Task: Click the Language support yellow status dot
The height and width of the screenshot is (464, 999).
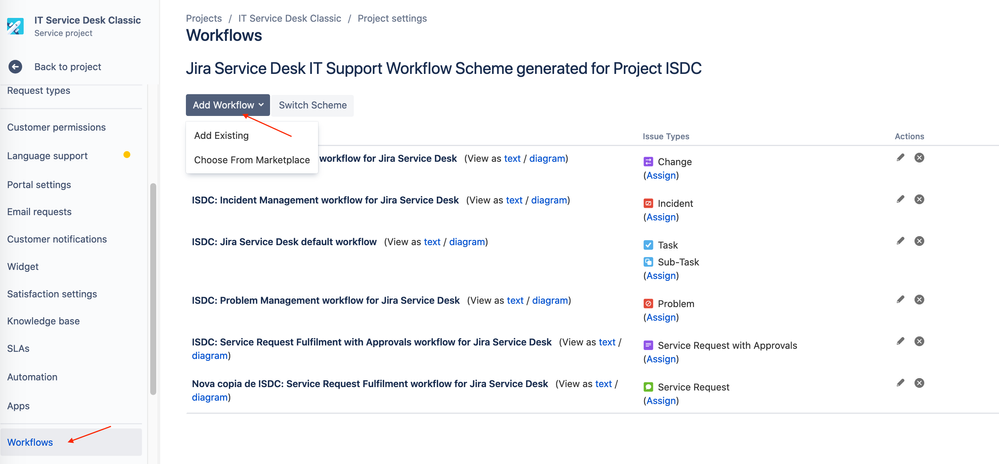Action: click(x=127, y=155)
